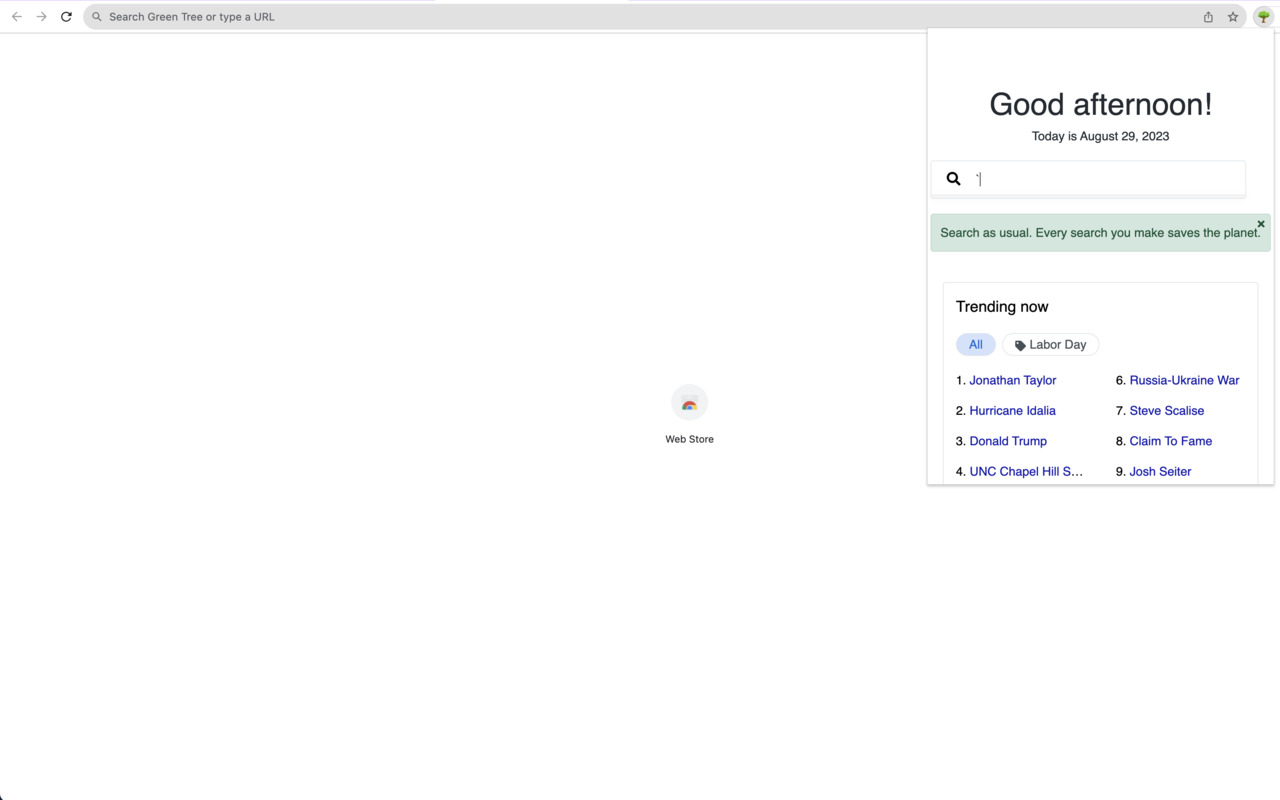The width and height of the screenshot is (1280, 800).
Task: Open Josh Seiter trending link
Action: pyautogui.click(x=1160, y=471)
